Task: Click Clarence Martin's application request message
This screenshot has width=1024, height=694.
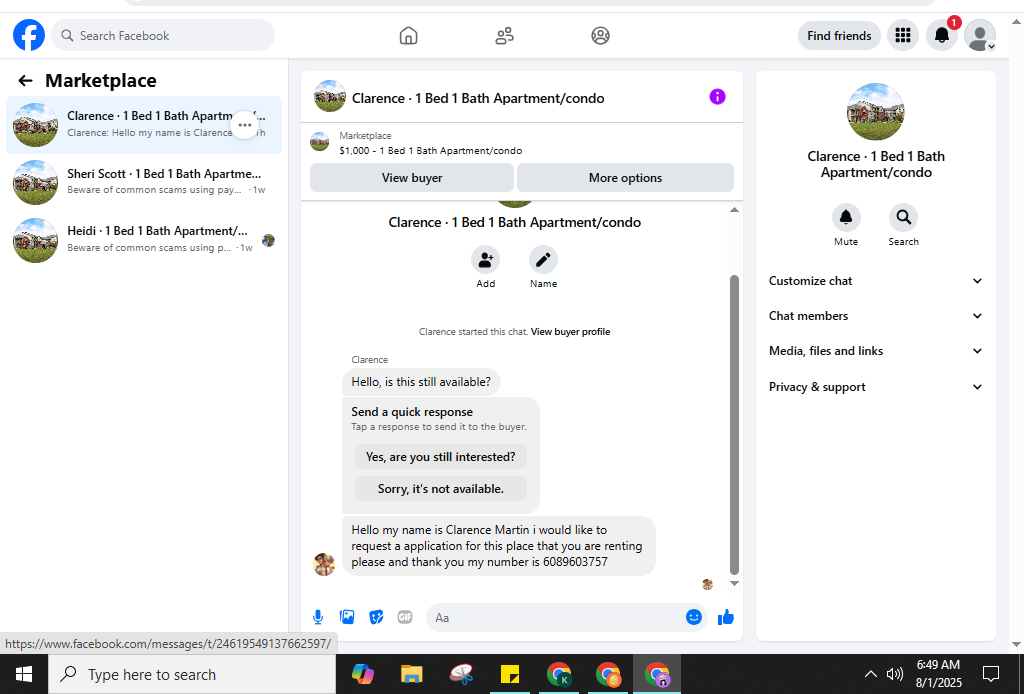Action: point(498,546)
